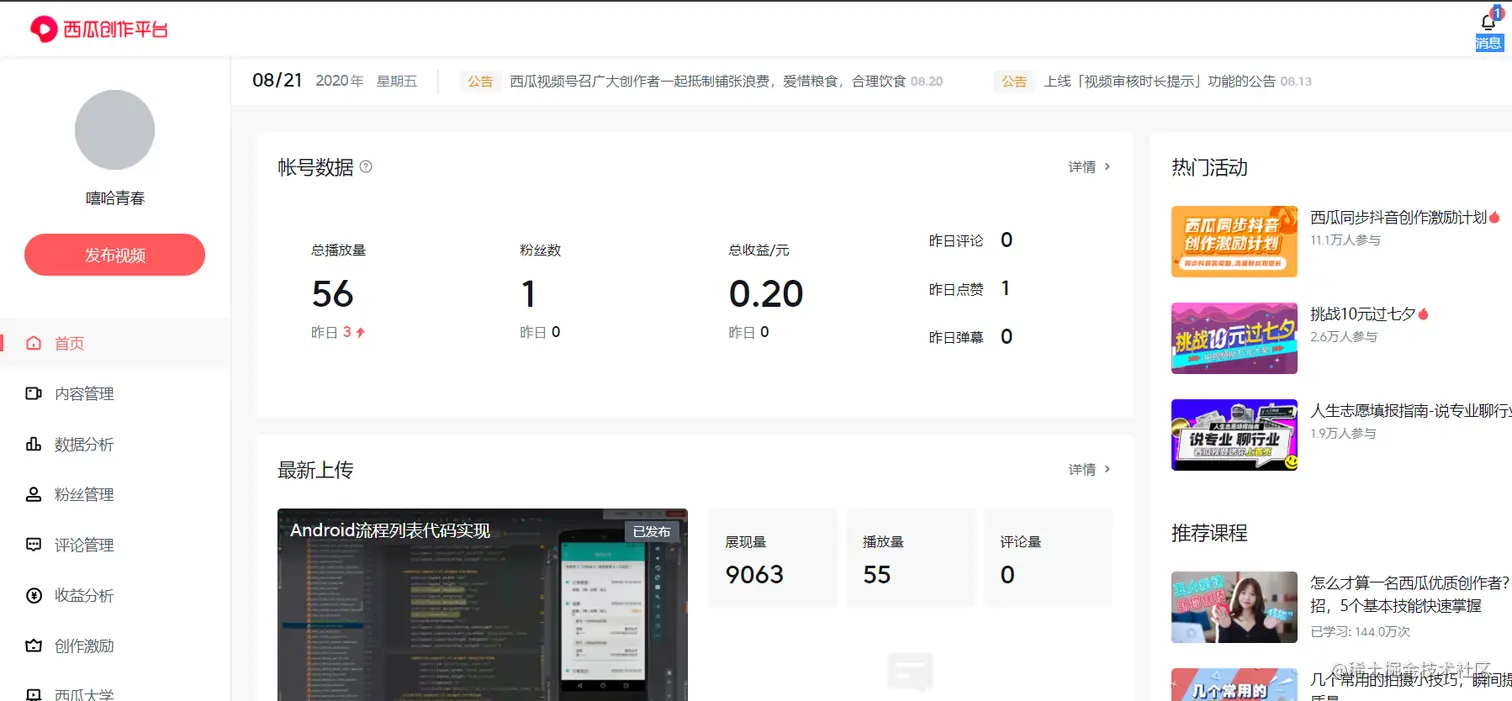Click the 评论量 0 card

1048,557
